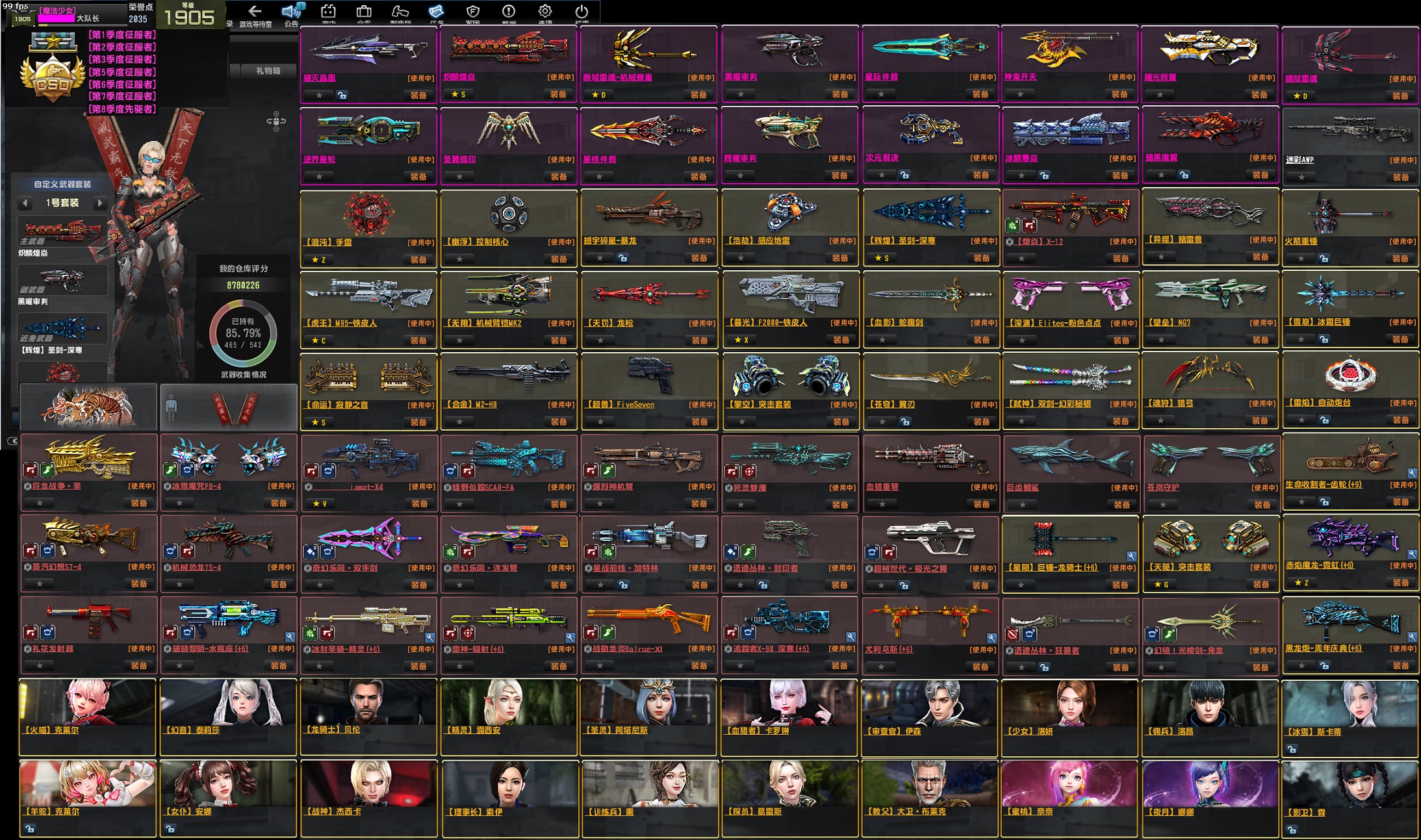The width and height of the screenshot is (1421, 840).
Task: Click 装备 button on 【虎王】M95-铁皮人
Action: 418,340
